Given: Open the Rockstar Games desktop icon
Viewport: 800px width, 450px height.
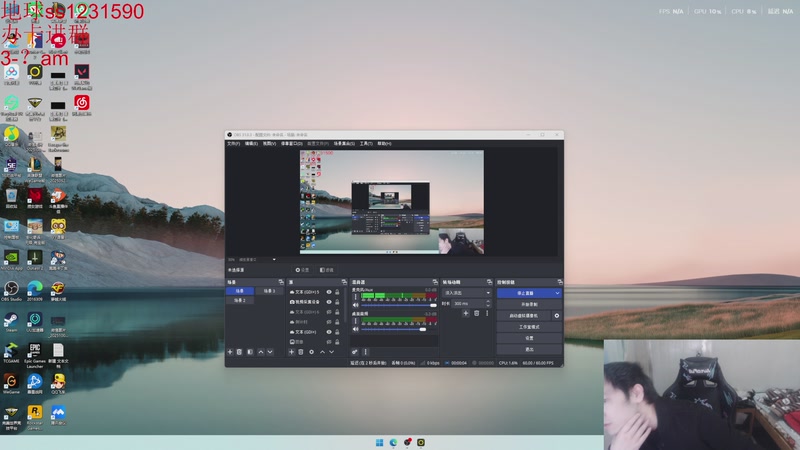Looking at the screenshot, I should (35, 418).
